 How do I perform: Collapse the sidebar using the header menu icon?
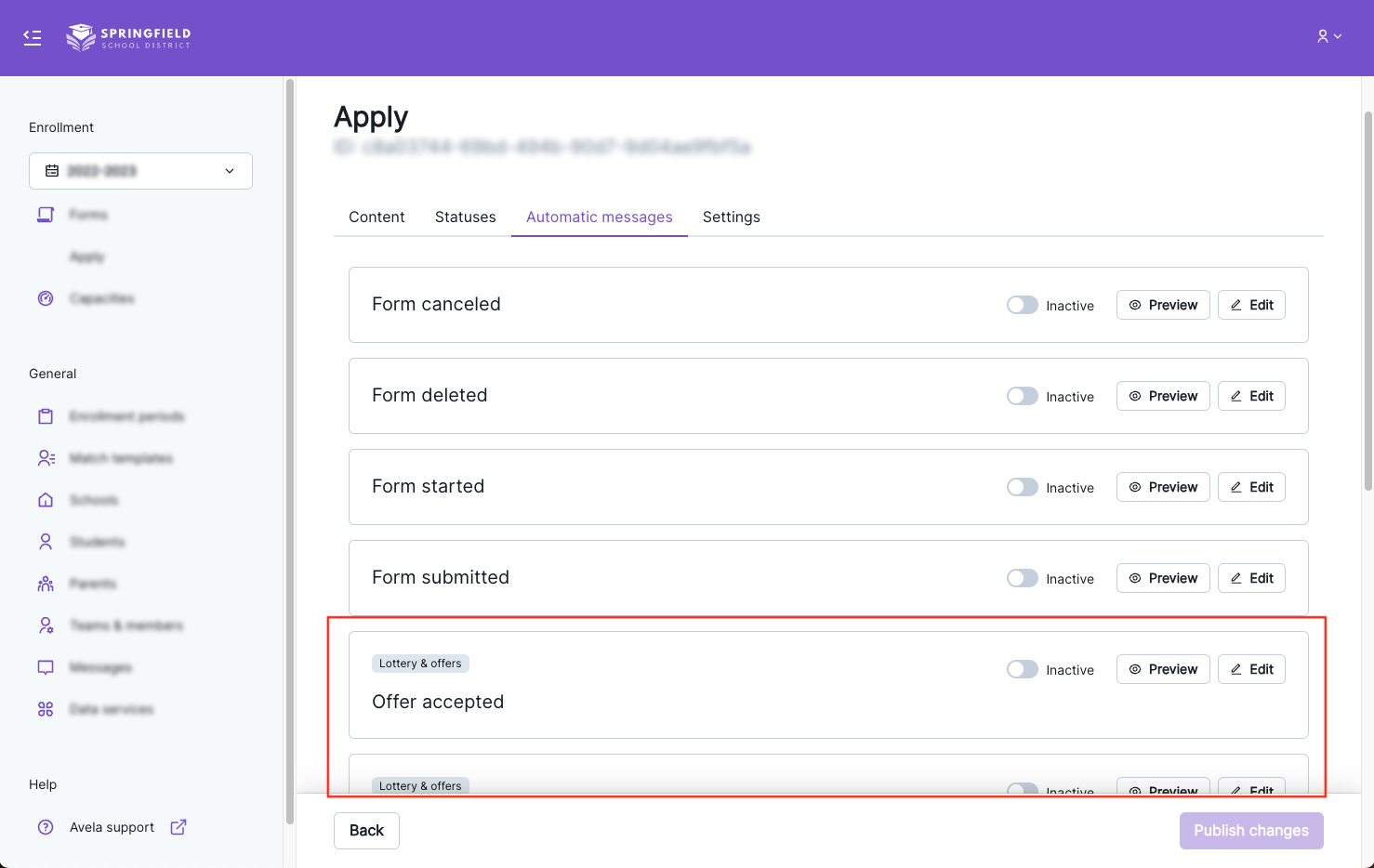click(x=33, y=37)
